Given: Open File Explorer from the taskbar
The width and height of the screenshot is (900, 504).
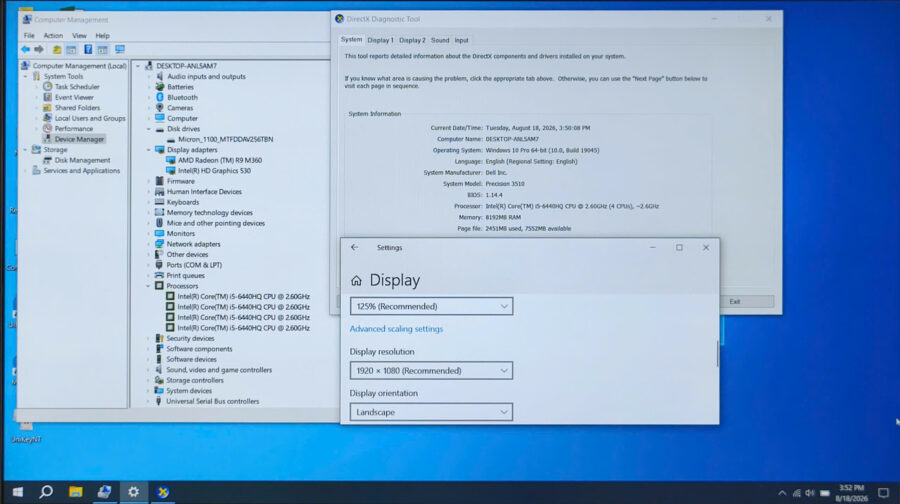Looking at the screenshot, I should click(75, 492).
